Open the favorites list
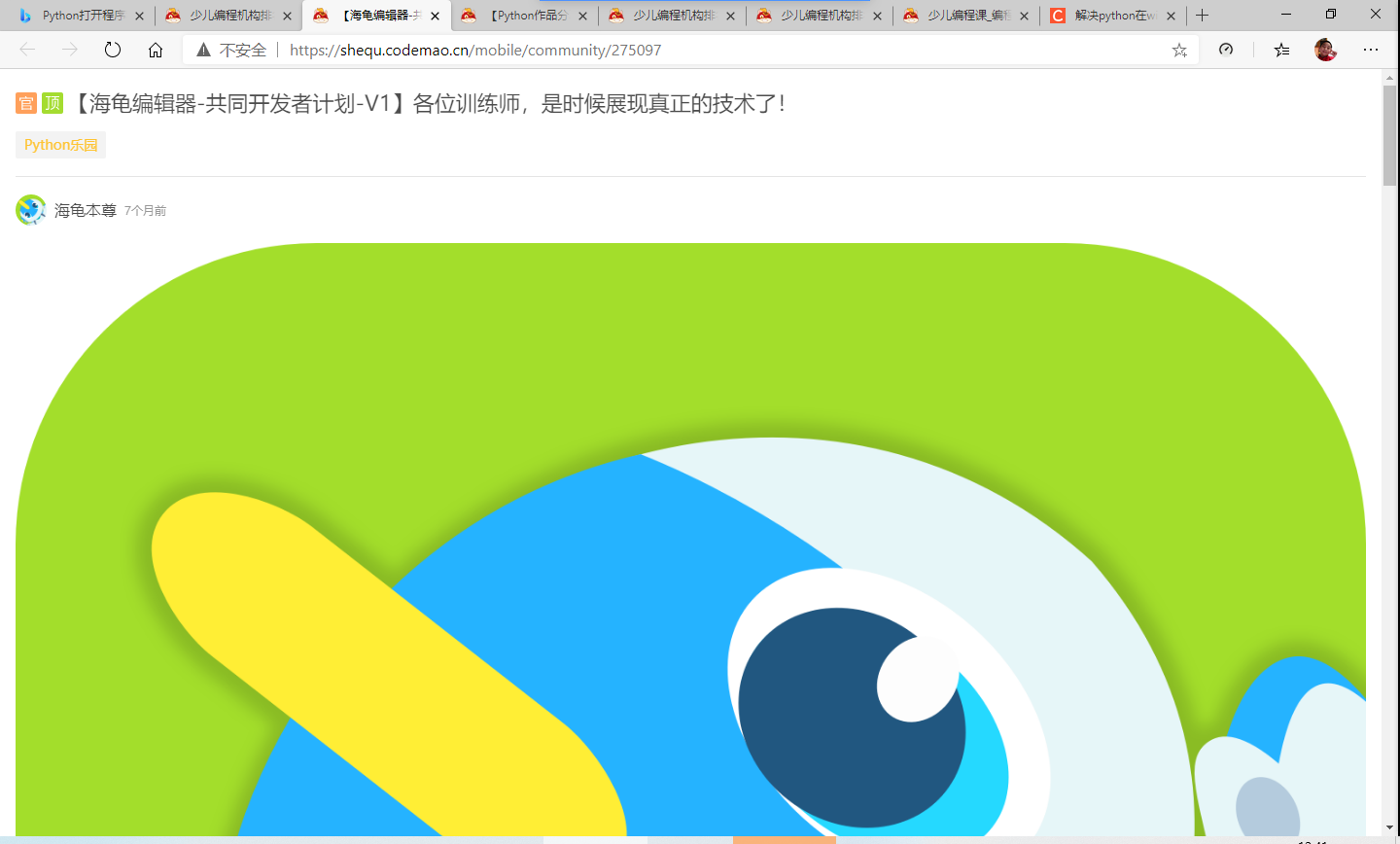 pos(1282,50)
